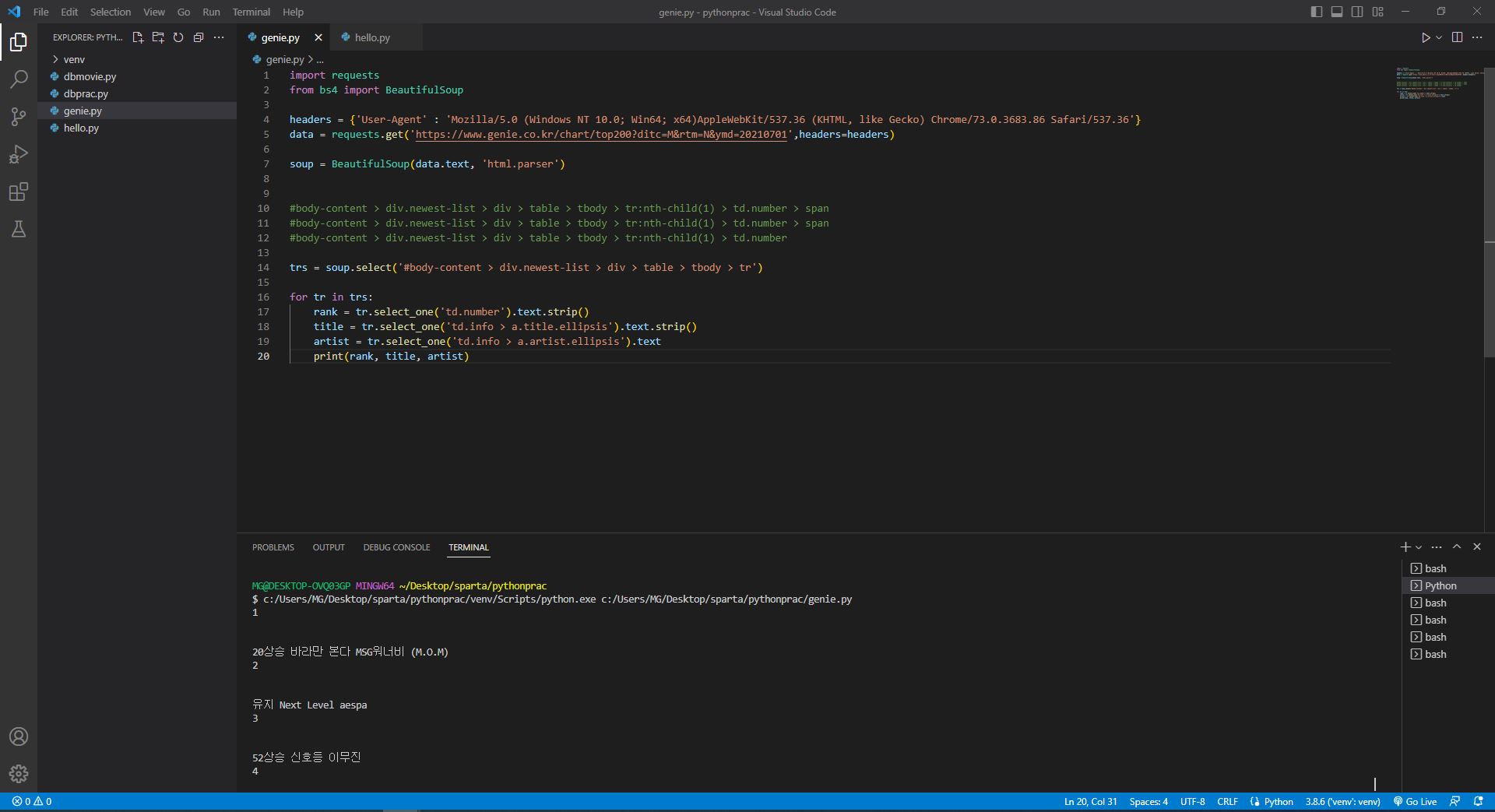This screenshot has width=1495, height=812.
Task: Open dbprac.py from Explorer
Action: (86, 93)
